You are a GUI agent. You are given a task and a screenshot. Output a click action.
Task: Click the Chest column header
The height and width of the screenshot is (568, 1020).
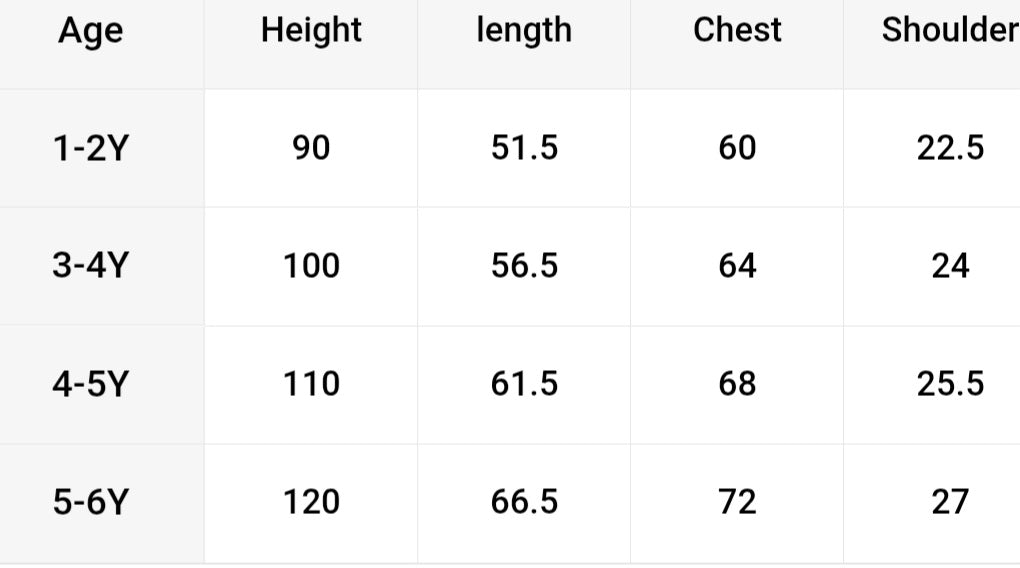pos(737,31)
